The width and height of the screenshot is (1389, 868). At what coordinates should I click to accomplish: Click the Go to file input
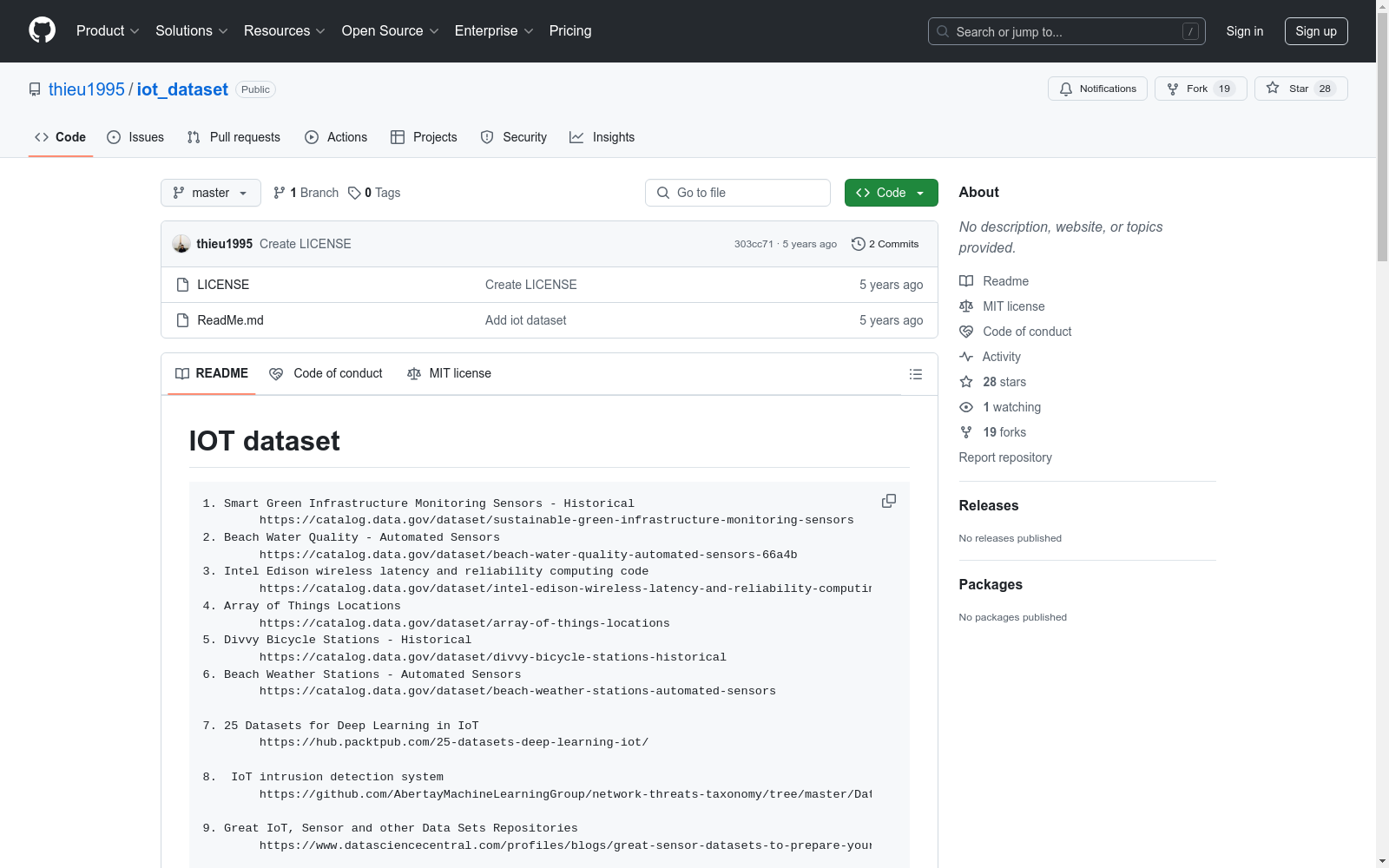click(x=738, y=193)
